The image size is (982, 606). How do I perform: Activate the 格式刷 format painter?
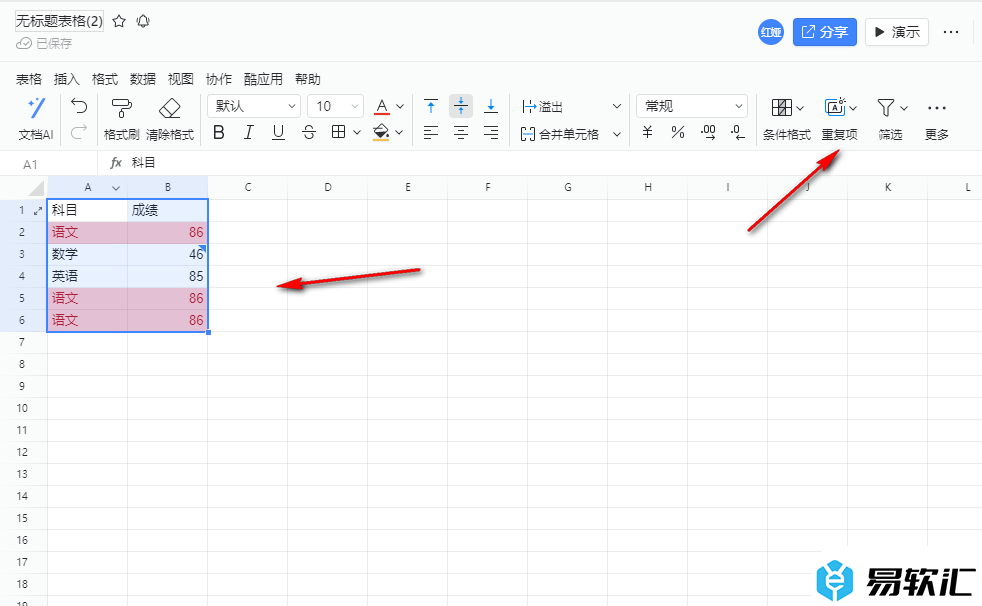coord(121,119)
